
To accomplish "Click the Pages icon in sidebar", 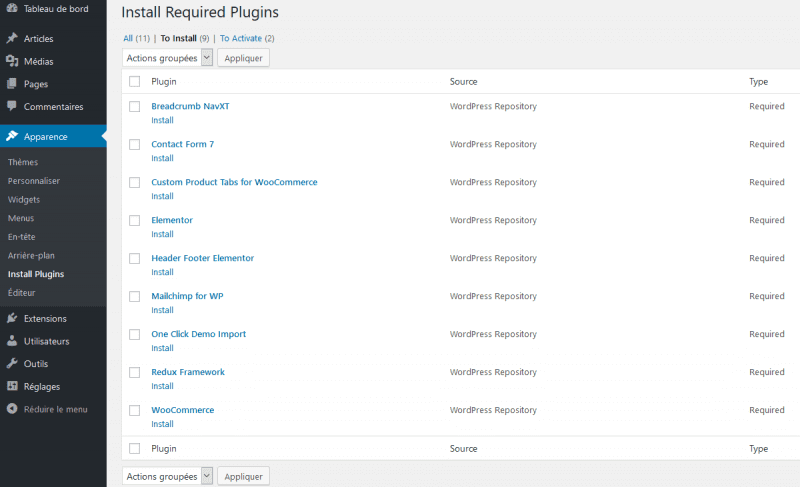I will coord(12,84).
